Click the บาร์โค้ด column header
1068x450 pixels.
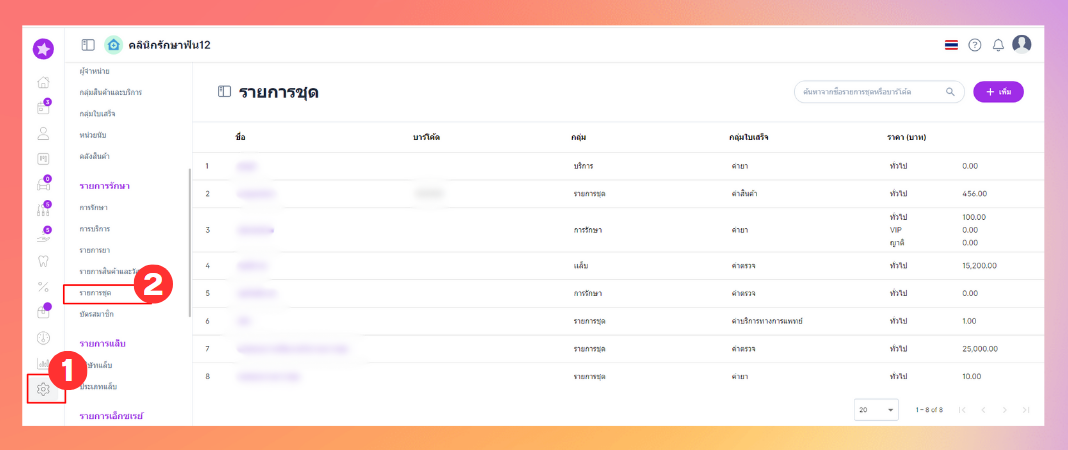click(x=426, y=138)
